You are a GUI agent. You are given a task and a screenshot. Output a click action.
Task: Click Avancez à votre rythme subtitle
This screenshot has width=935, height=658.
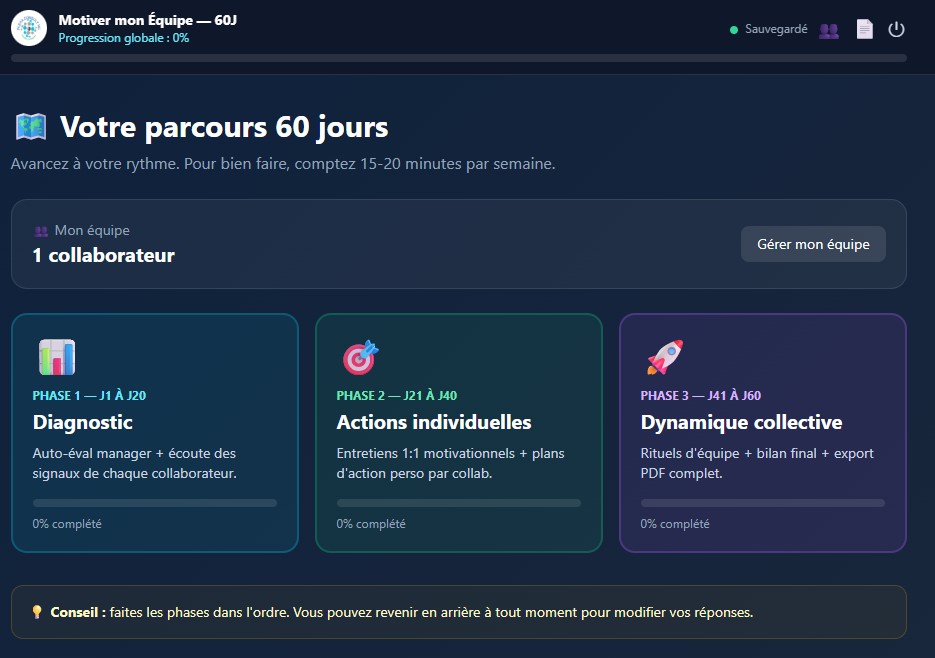click(283, 163)
